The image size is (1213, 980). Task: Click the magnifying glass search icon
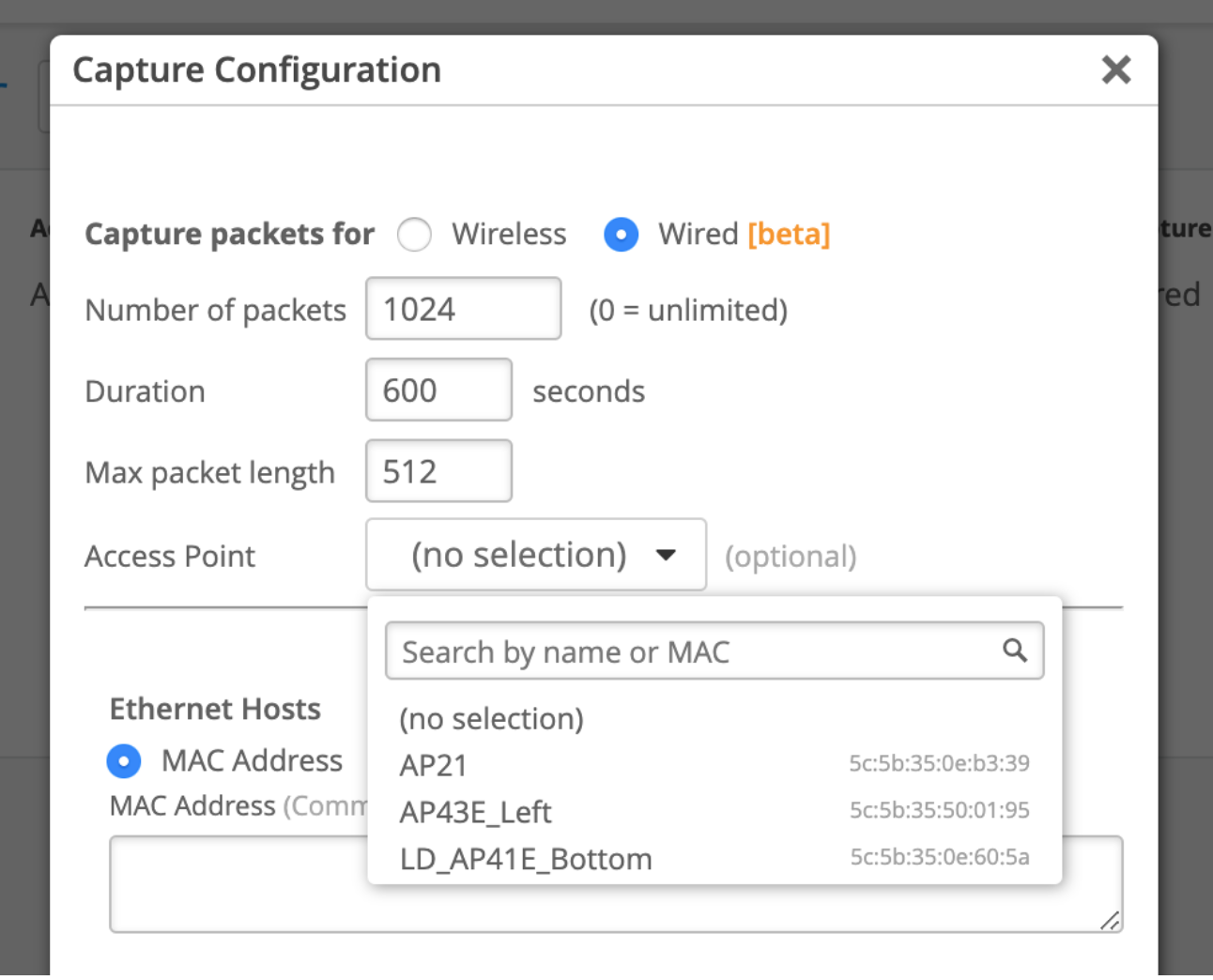[x=1014, y=651]
